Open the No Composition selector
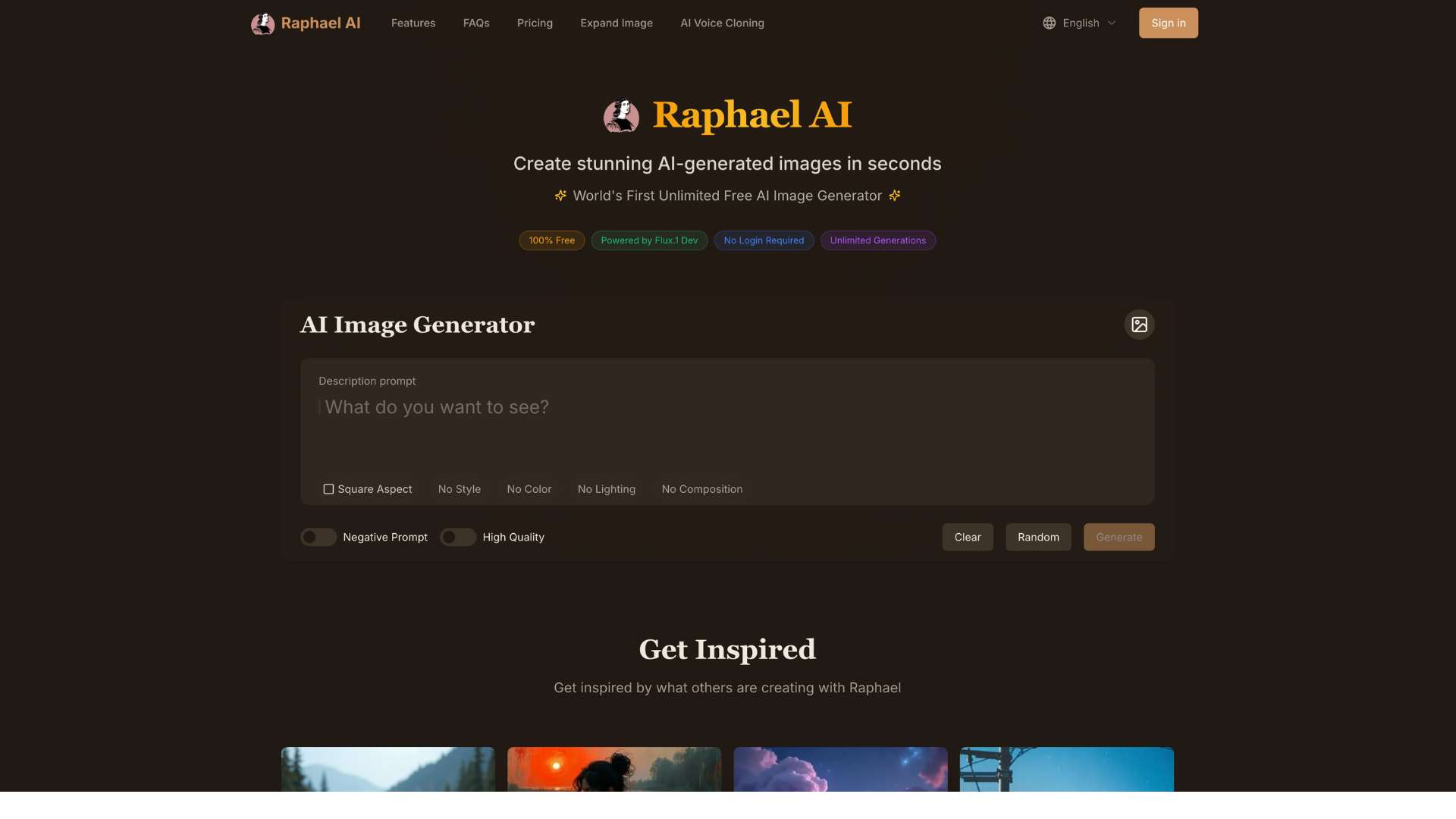The height and width of the screenshot is (819, 1456). pos(702,489)
